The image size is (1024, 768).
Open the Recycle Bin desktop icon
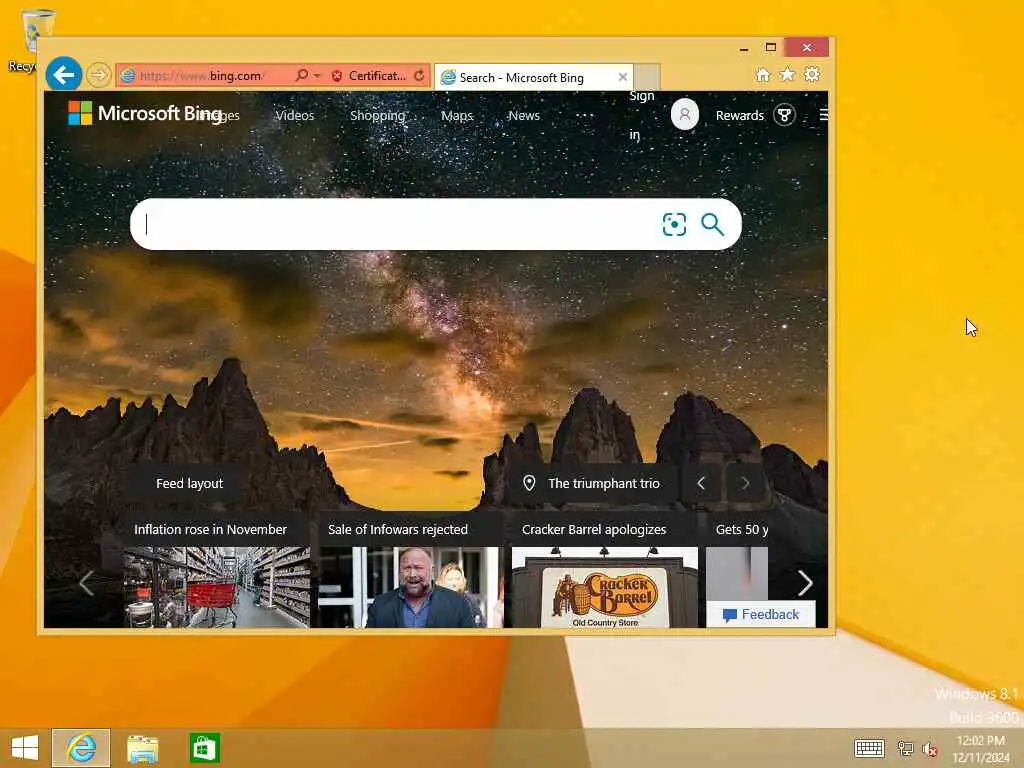(x=31, y=40)
